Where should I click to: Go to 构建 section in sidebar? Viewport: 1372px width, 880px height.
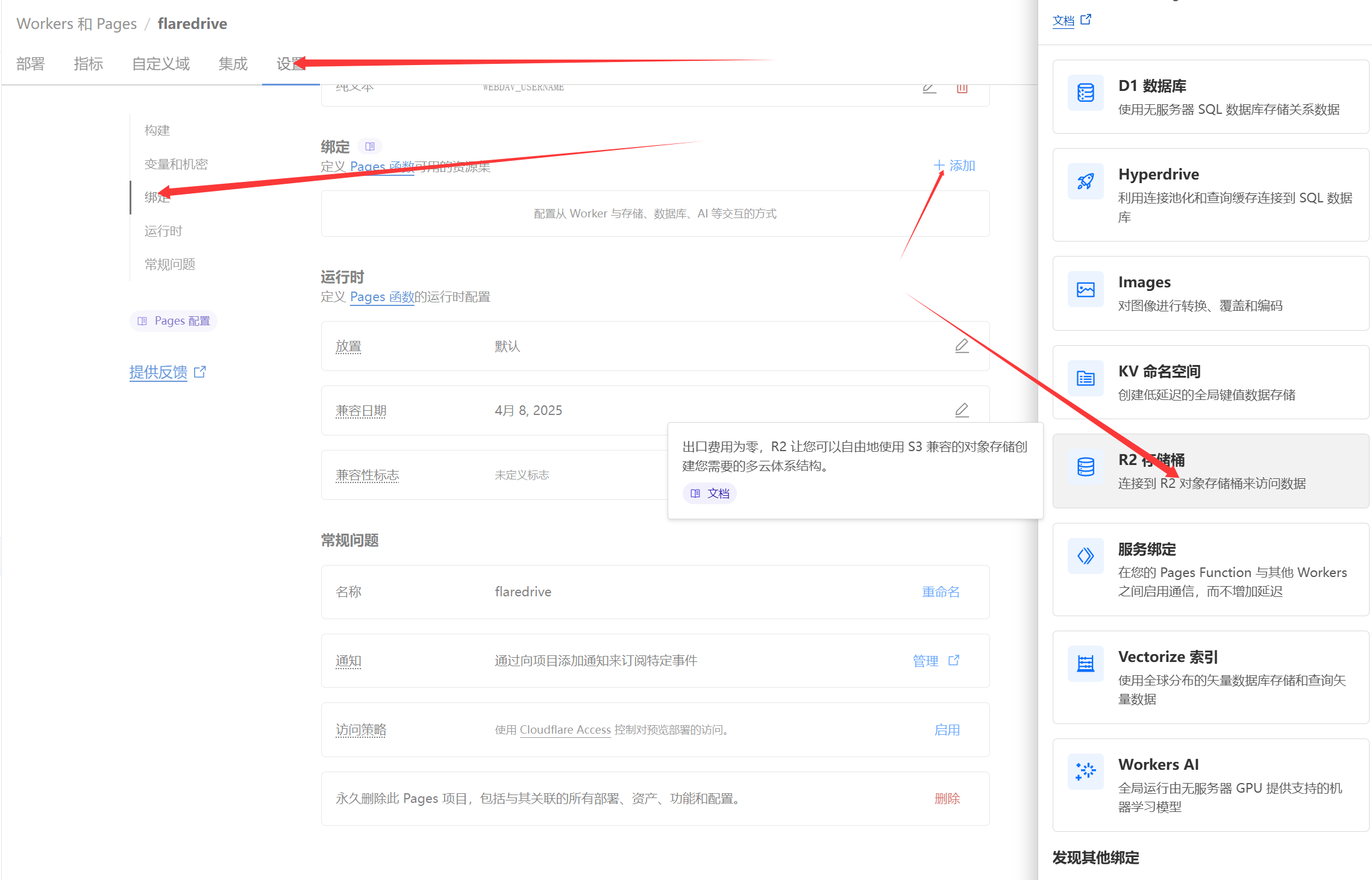click(157, 131)
